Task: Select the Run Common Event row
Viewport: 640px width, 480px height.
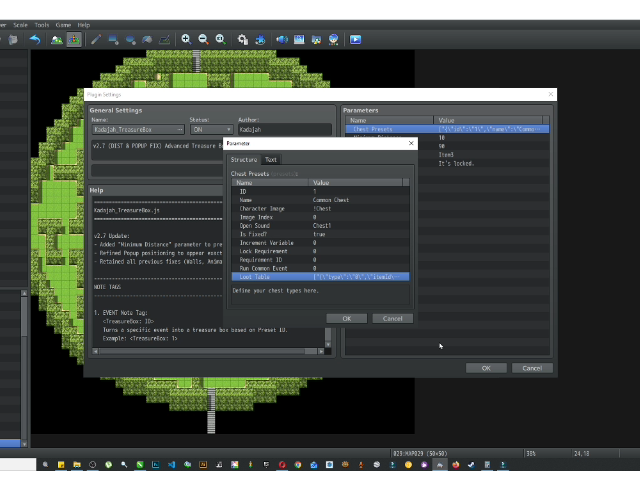Action: 320,268
